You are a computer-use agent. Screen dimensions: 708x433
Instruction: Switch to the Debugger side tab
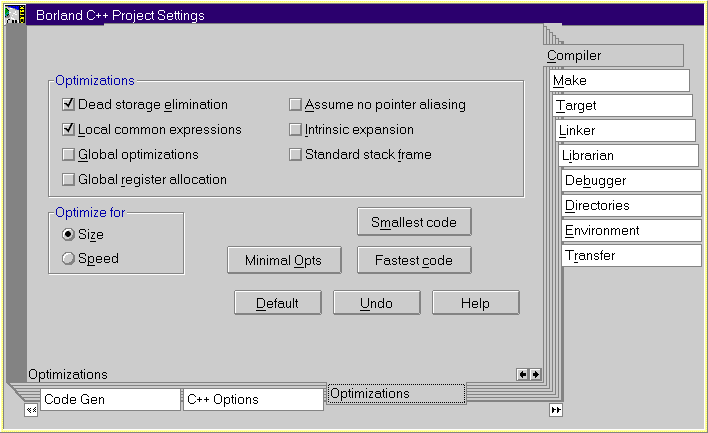coord(632,181)
